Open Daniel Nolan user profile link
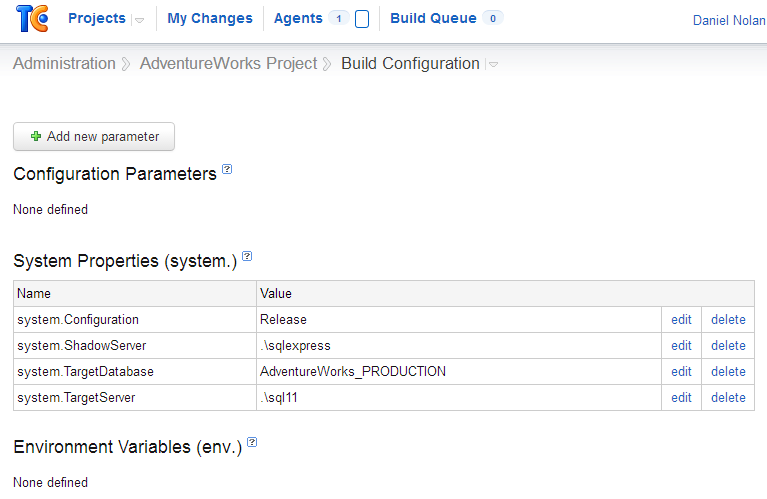 tap(729, 20)
